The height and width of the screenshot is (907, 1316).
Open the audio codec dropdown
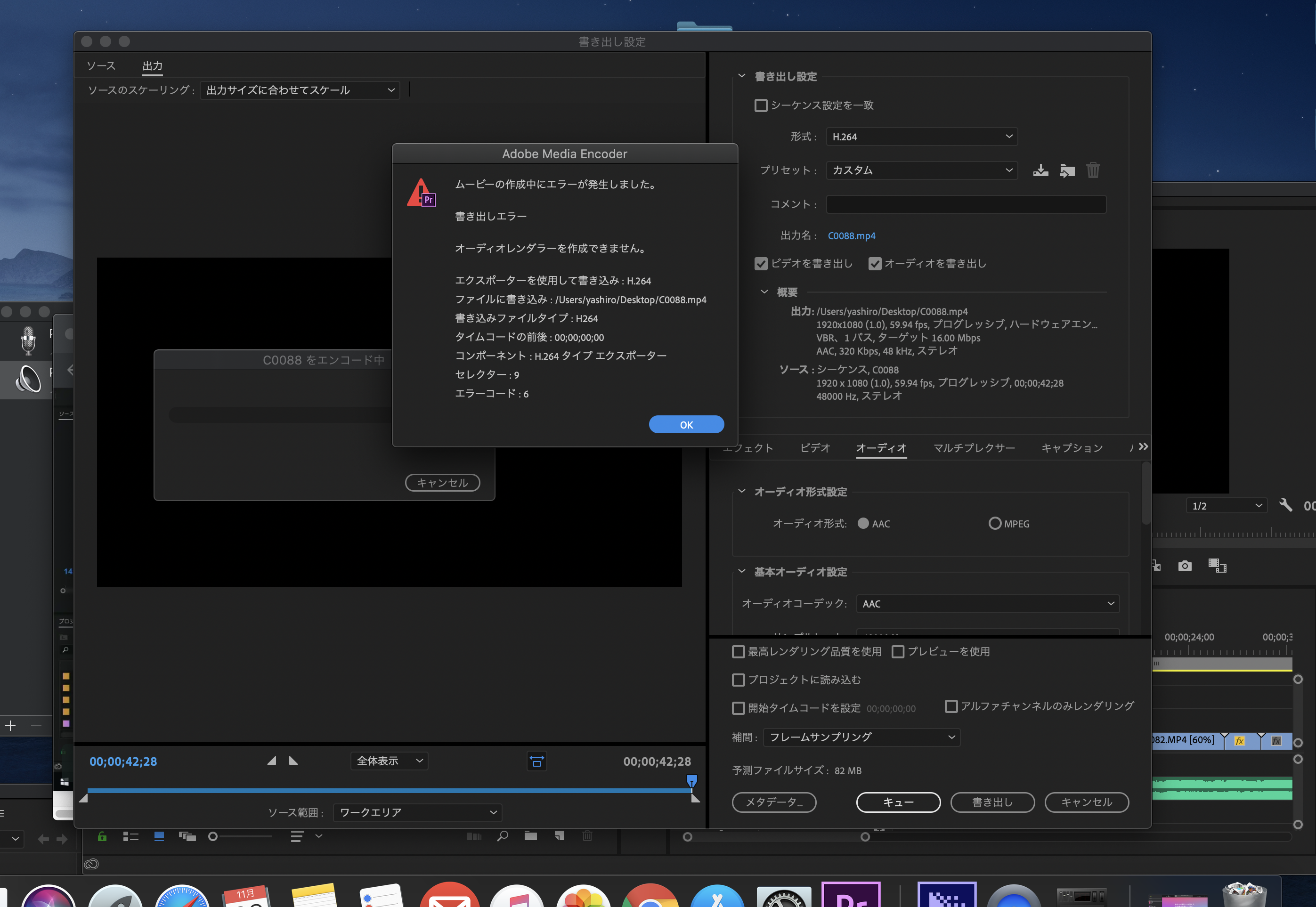click(988, 604)
